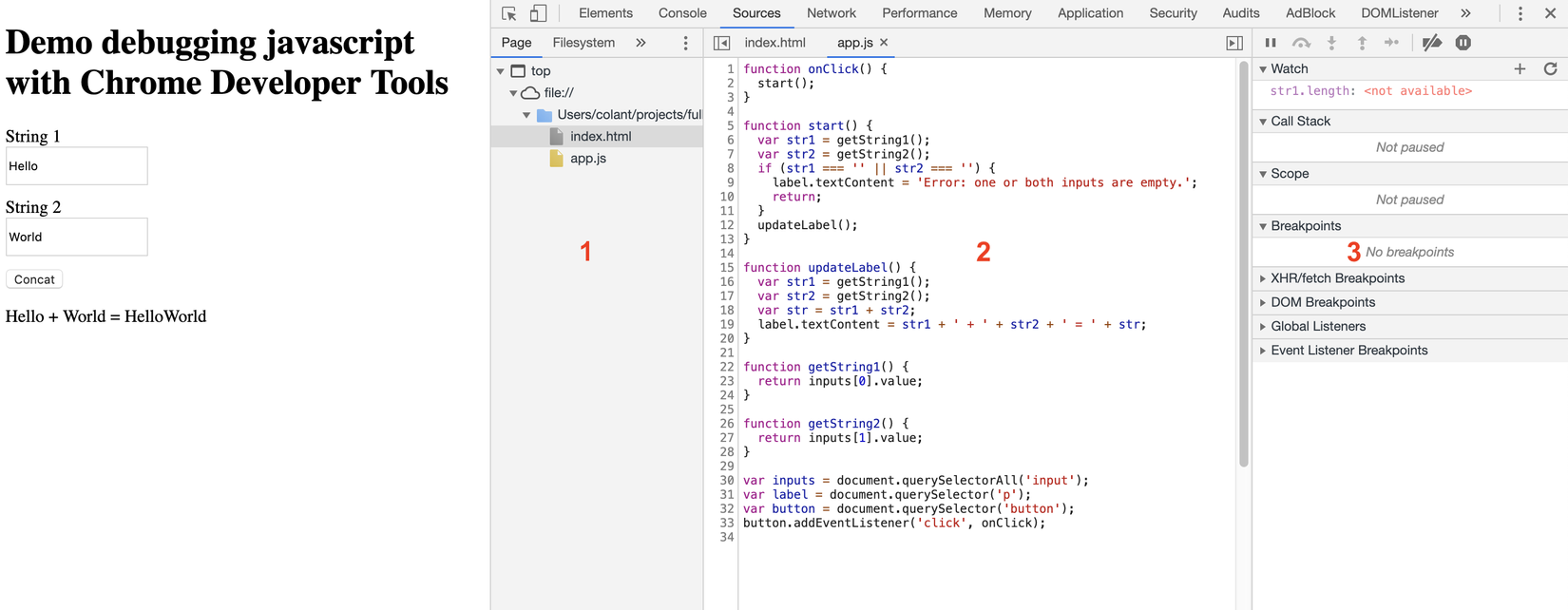
Task: Click the step over function call icon
Action: [1301, 43]
